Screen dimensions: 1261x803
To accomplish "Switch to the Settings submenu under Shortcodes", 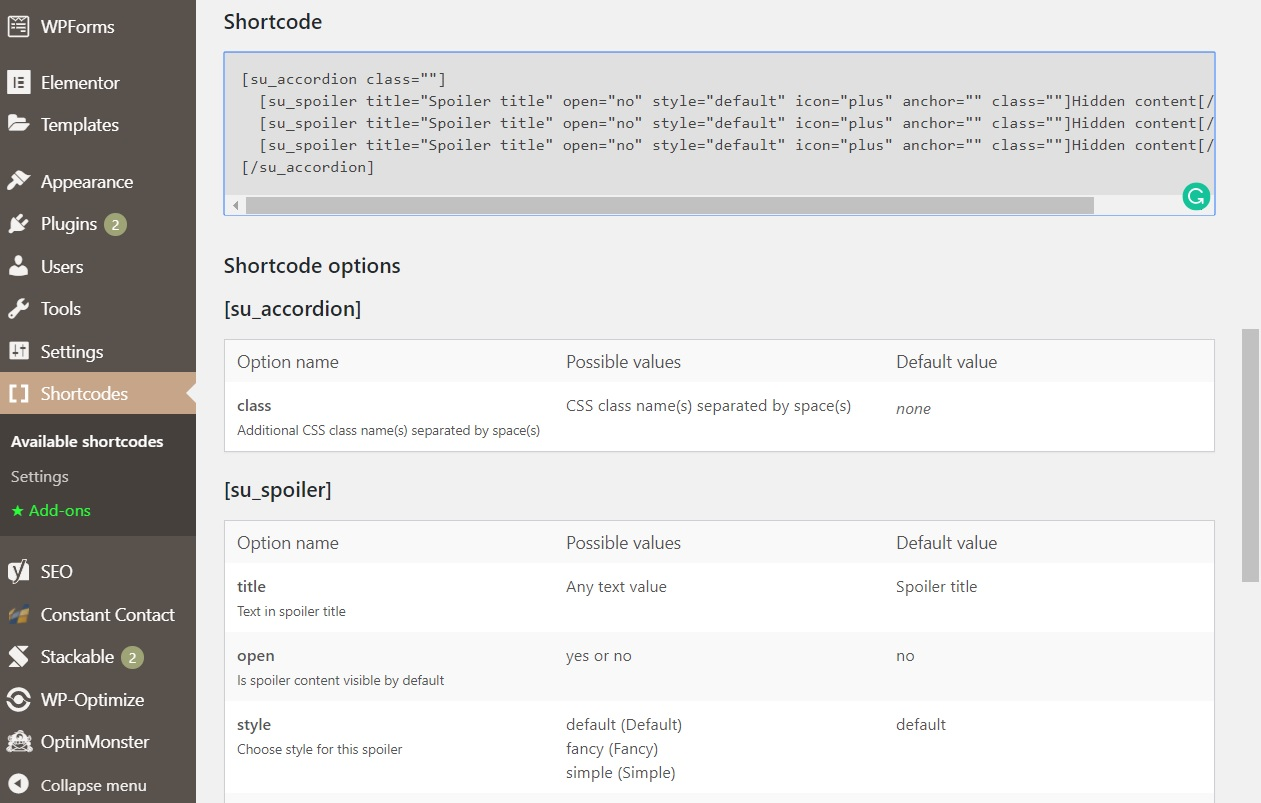I will point(39,477).
